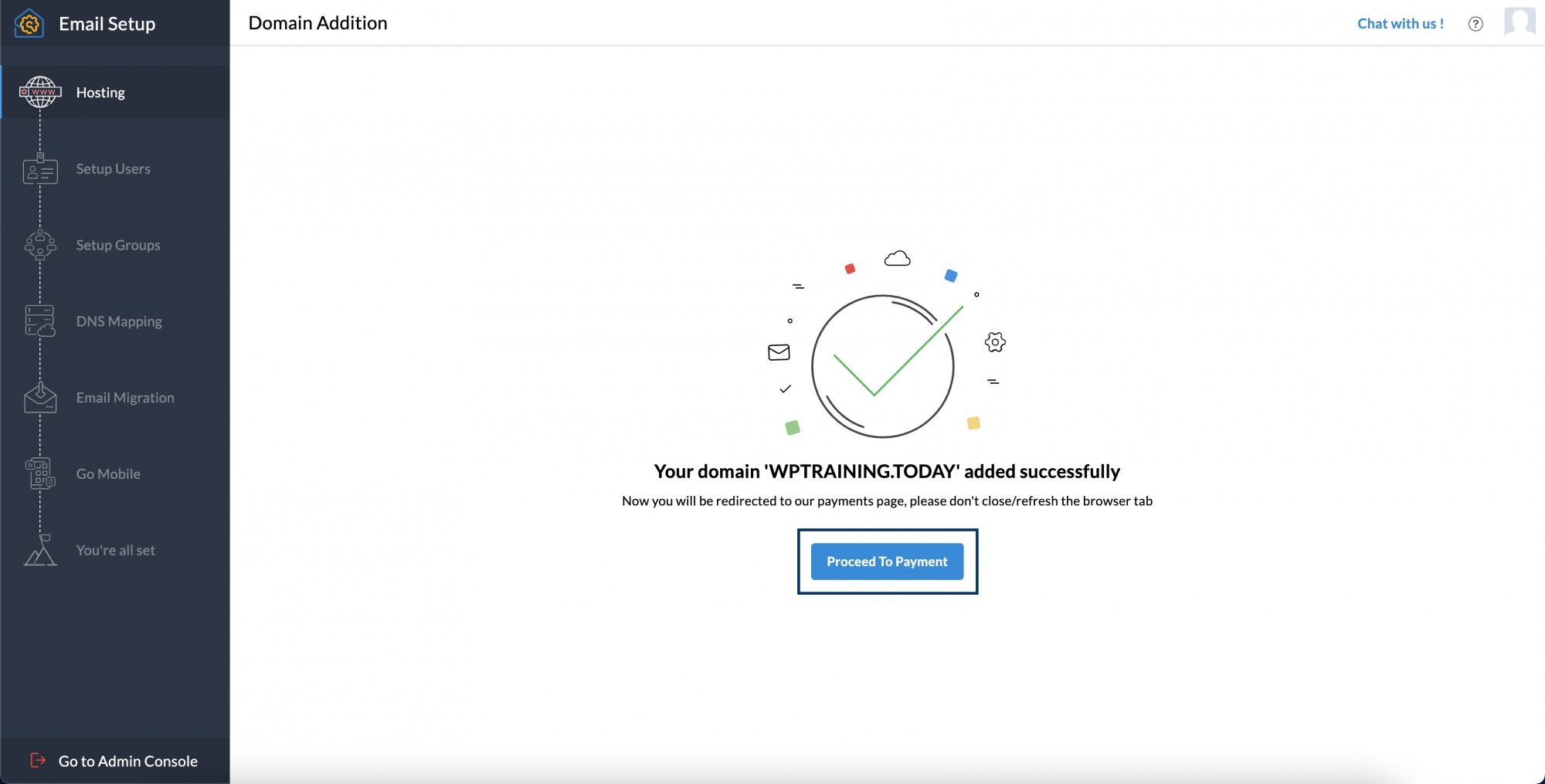Select the Email Migration step label
This screenshot has width=1545, height=784.
click(125, 398)
